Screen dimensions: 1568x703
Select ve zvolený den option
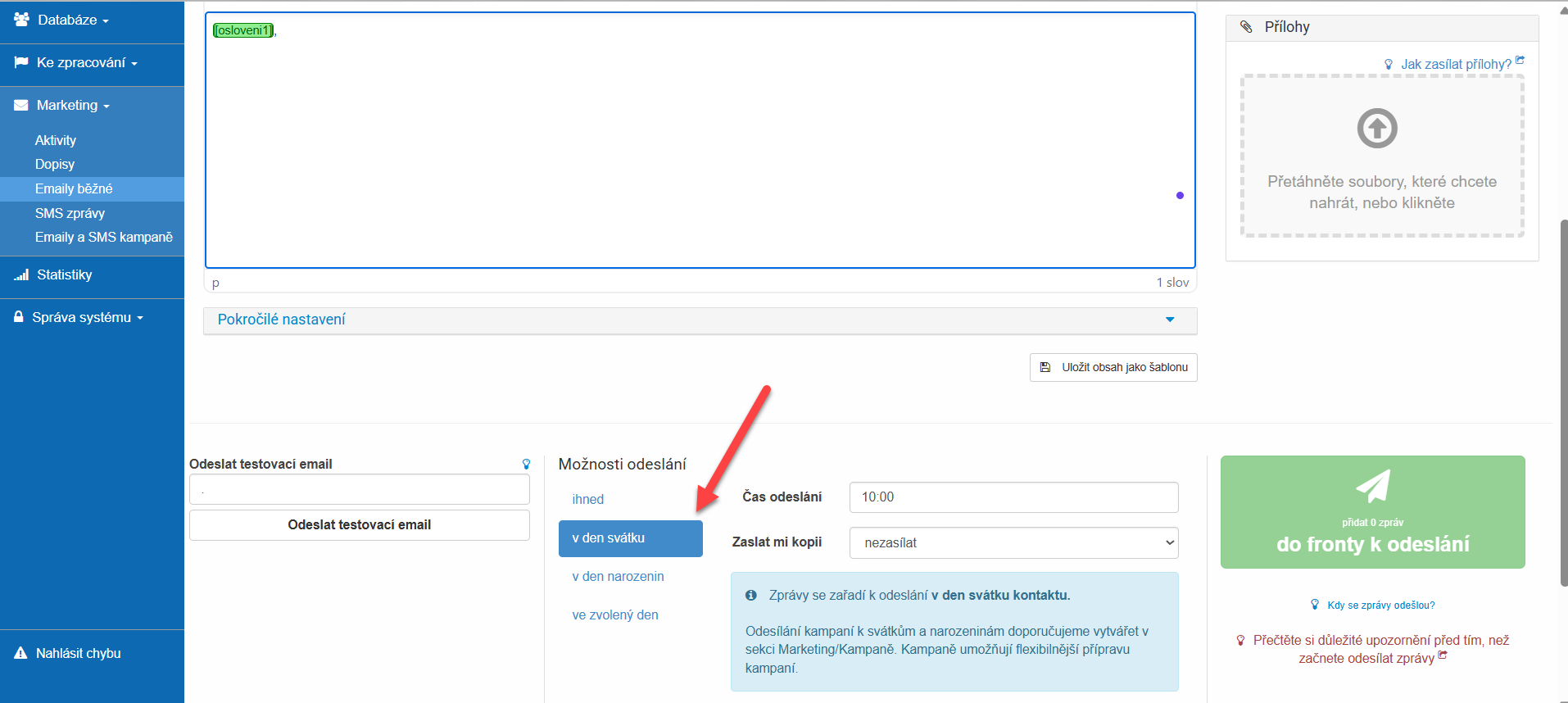tap(615, 615)
